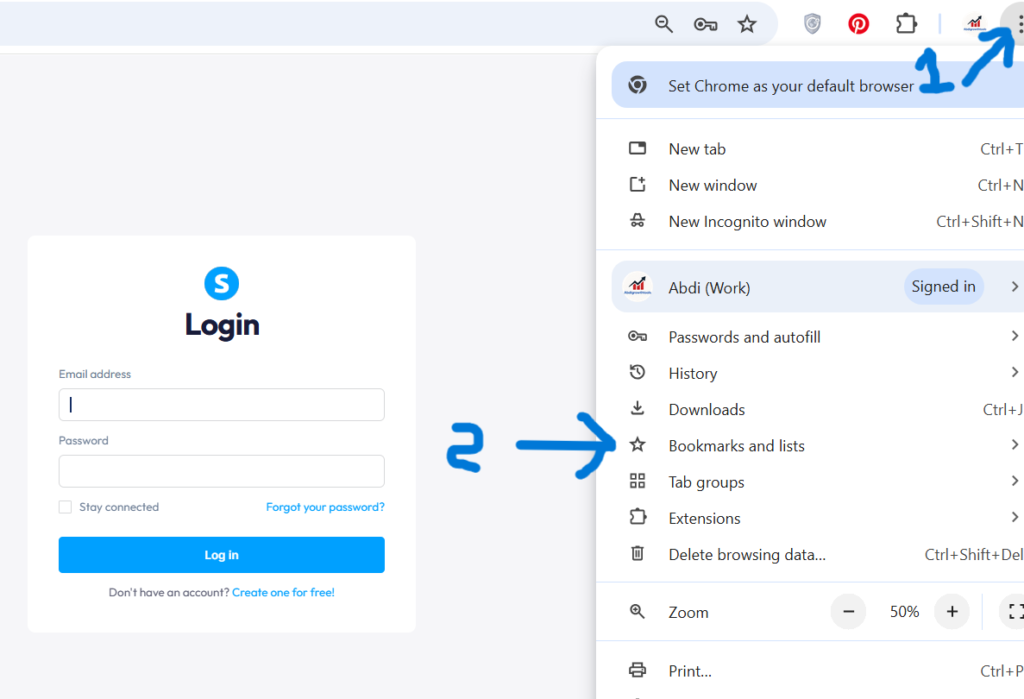The image size is (1024, 699).
Task: Open the Forgot your password link
Action: [325, 507]
